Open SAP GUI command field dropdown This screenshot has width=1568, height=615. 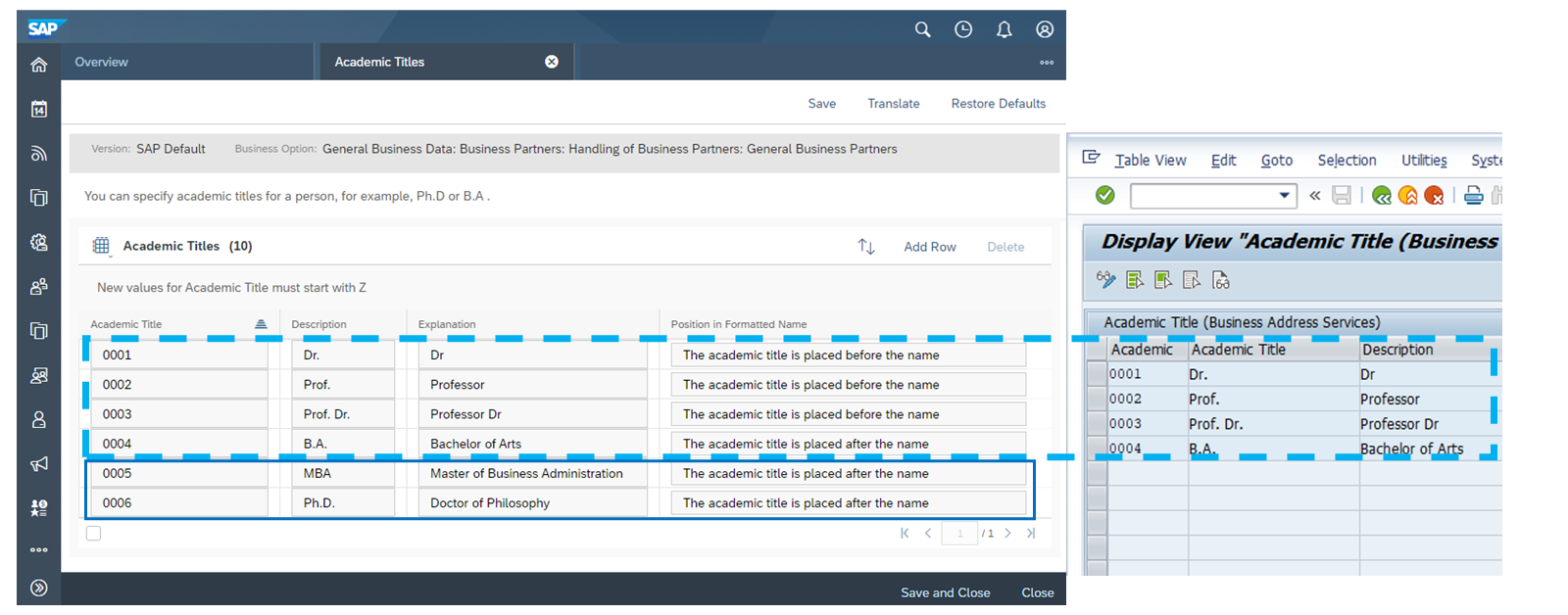(x=1284, y=196)
